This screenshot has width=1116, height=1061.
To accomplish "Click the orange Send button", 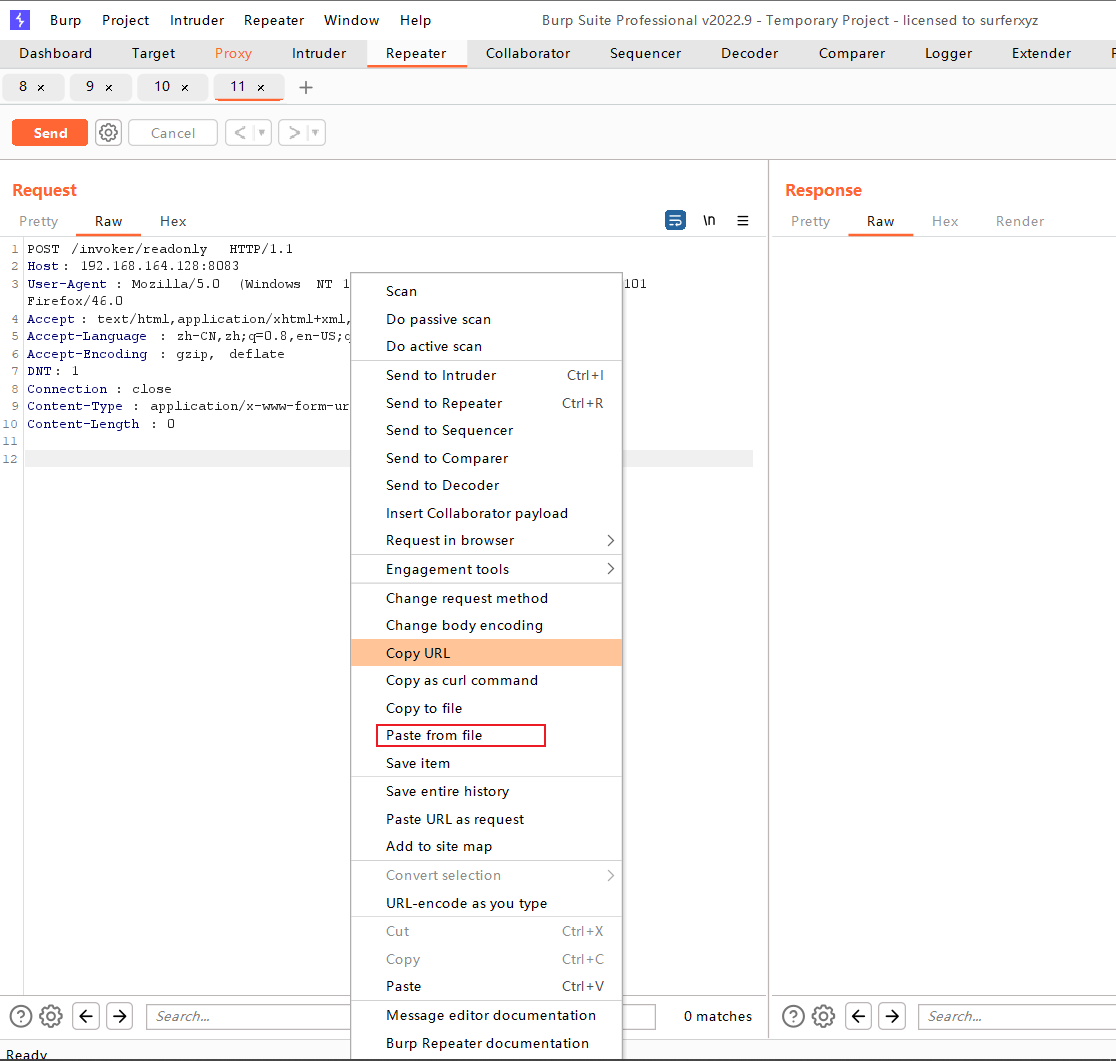I will click(x=50, y=133).
